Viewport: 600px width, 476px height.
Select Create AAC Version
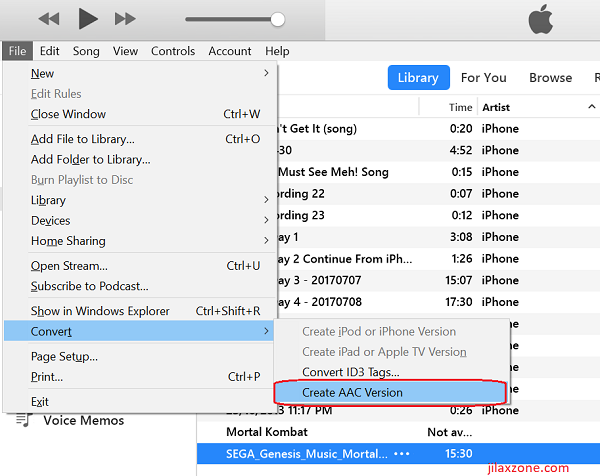pos(391,392)
